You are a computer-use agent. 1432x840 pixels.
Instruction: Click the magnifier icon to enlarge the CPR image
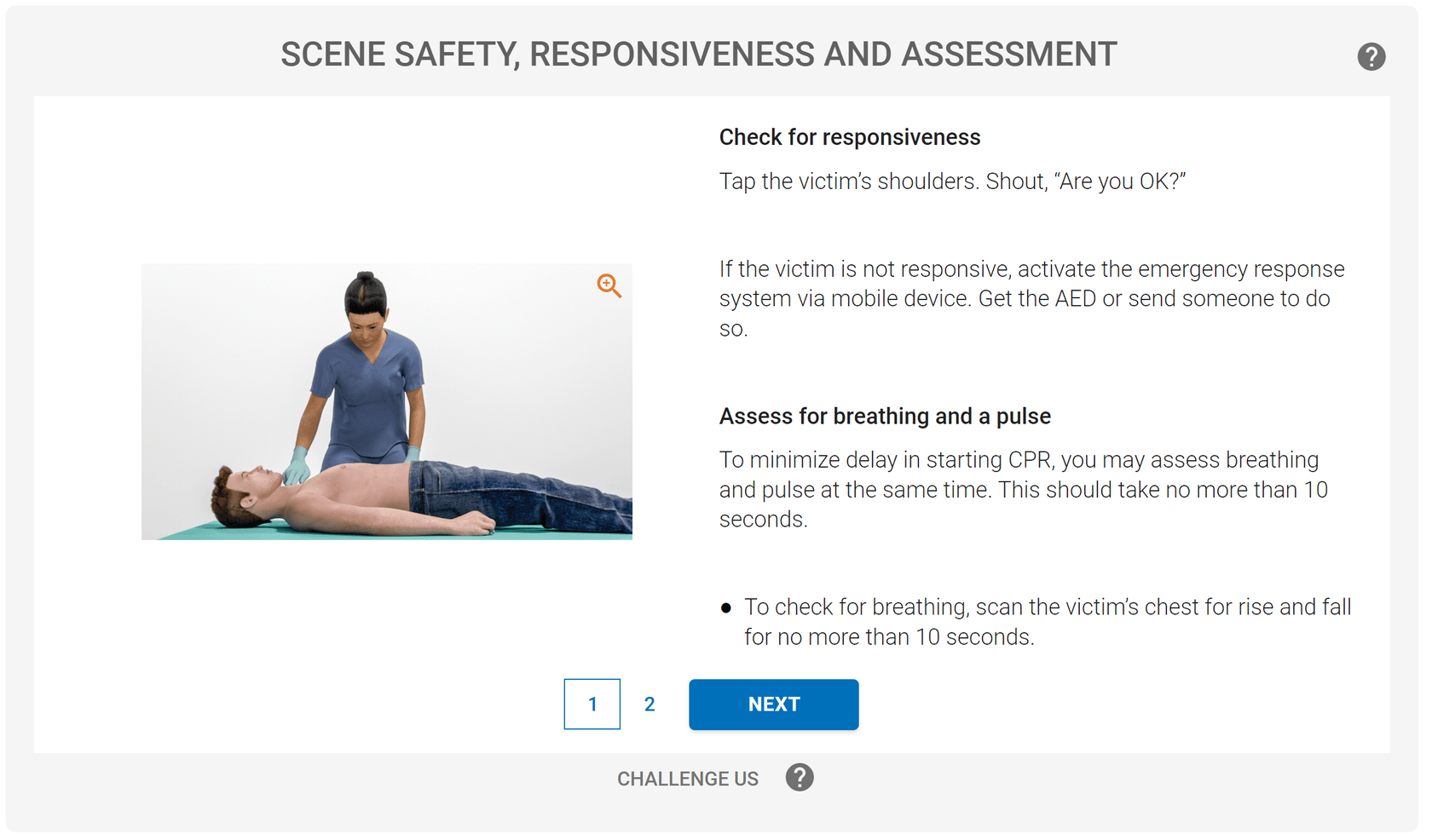click(x=609, y=286)
